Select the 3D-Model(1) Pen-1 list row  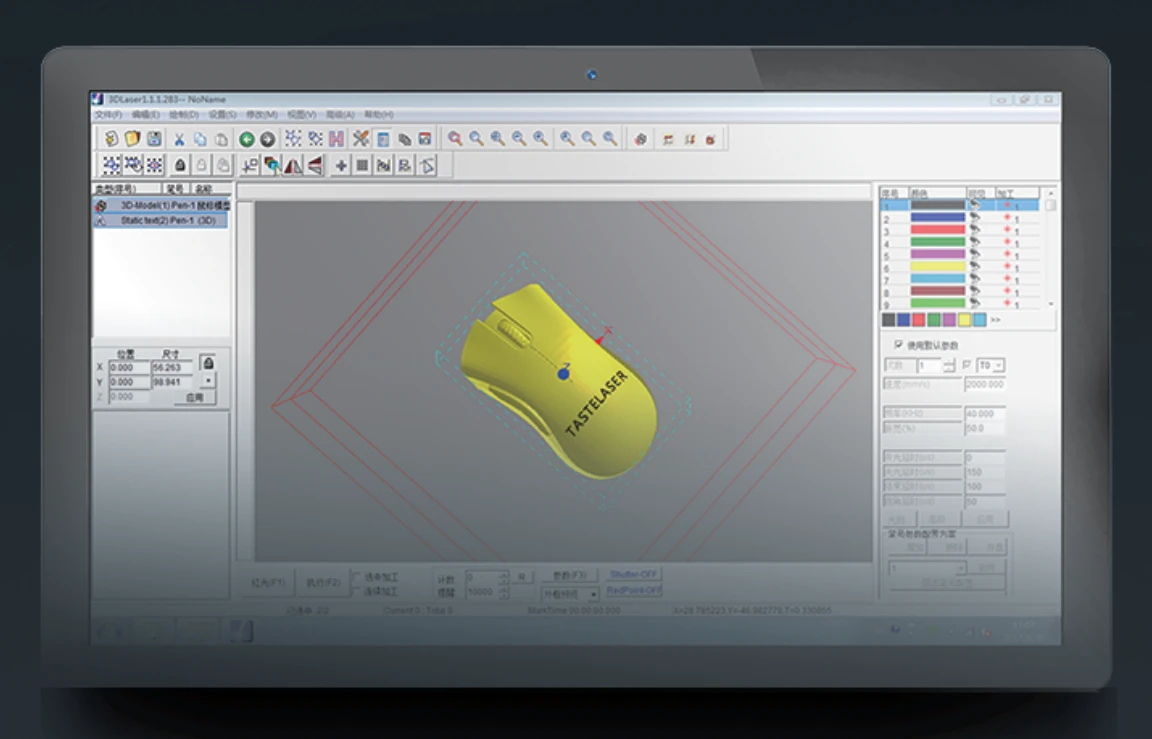pyautogui.click(x=161, y=206)
